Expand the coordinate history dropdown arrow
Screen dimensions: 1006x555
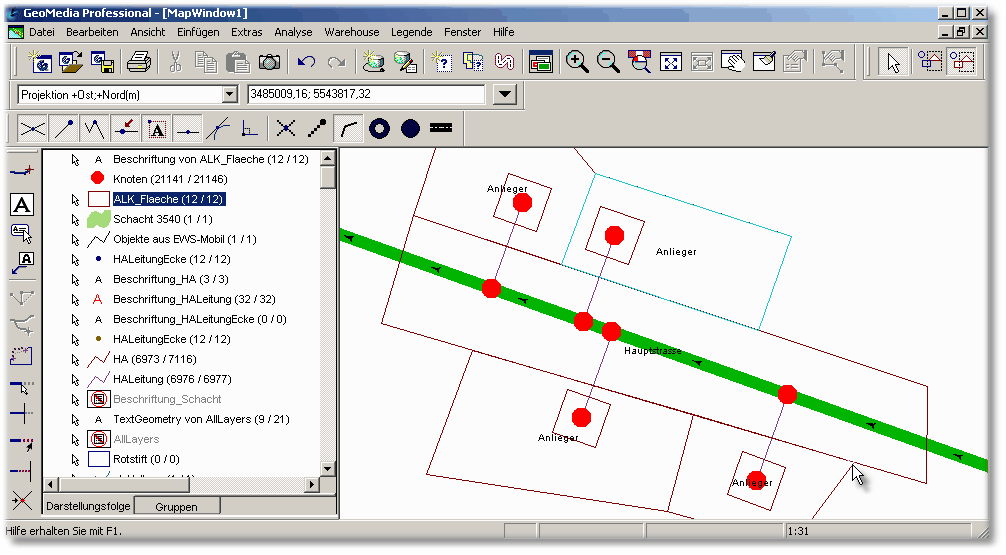(x=505, y=94)
